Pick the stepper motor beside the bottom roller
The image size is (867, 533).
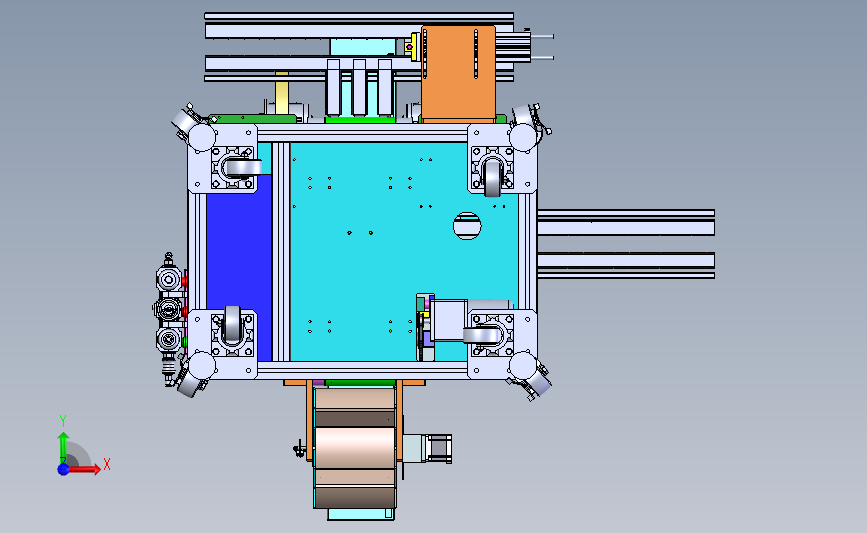point(427,449)
